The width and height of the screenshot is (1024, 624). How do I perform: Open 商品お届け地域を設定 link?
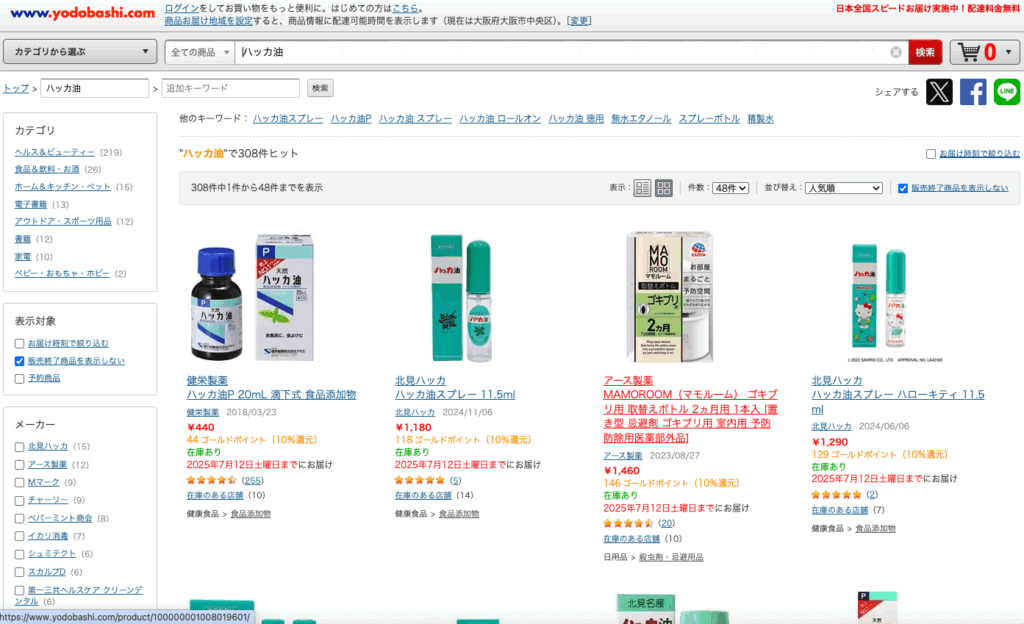(x=208, y=21)
